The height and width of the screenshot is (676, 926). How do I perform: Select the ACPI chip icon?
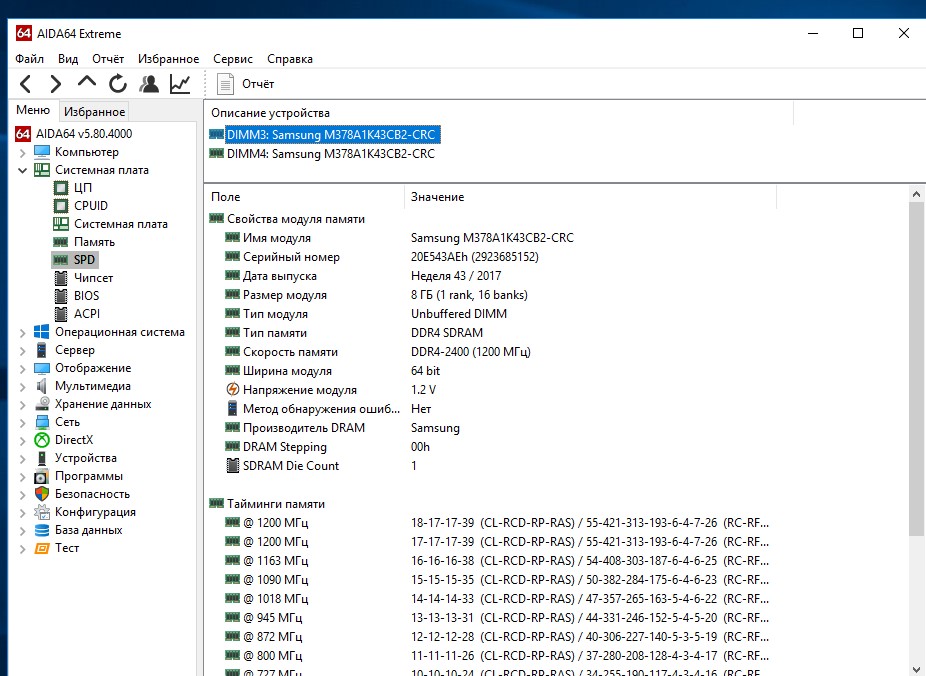click(x=61, y=313)
